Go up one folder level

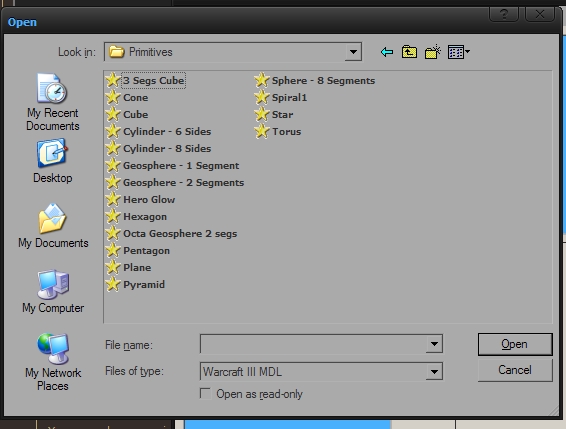(409, 52)
